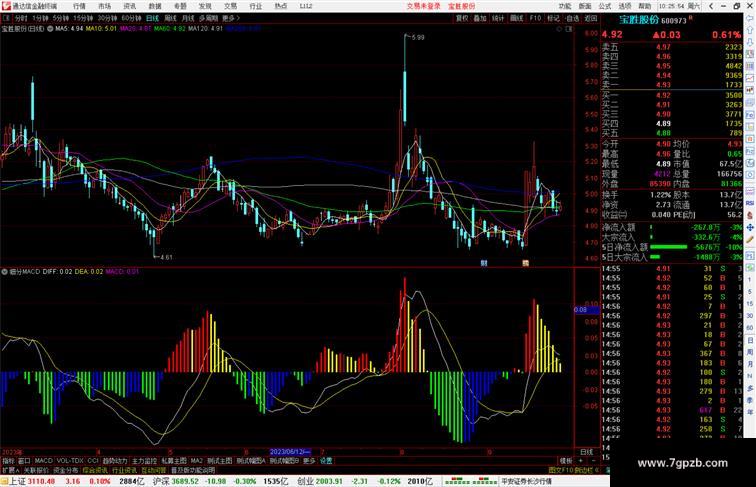Select the CCI indicator tab
Image resolution: width=756 pixels, height=487 pixels.
click(x=93, y=461)
